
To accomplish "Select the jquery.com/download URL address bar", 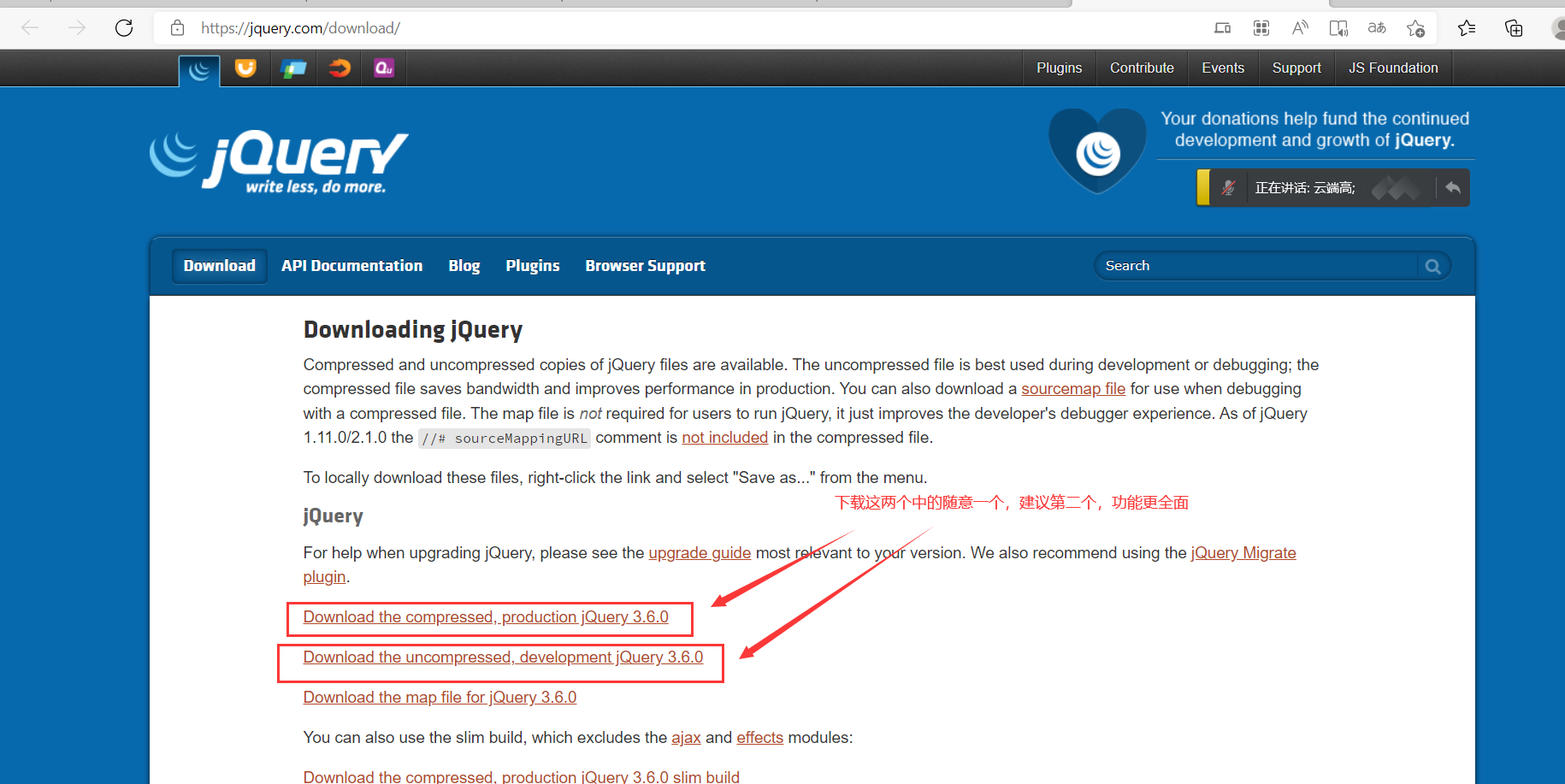I will 300,28.
